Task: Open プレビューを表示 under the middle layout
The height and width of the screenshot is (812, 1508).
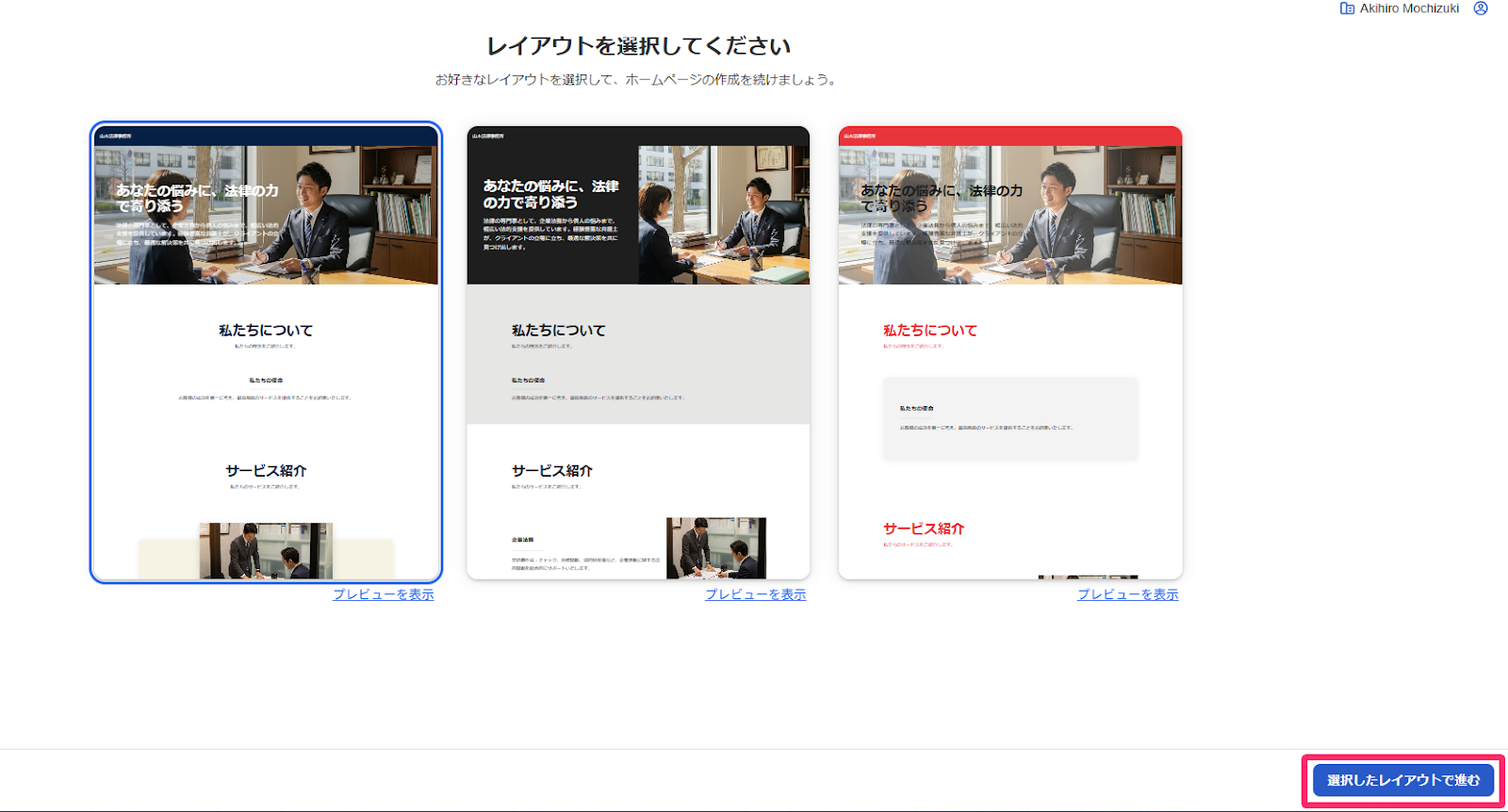Action: pyautogui.click(x=756, y=594)
